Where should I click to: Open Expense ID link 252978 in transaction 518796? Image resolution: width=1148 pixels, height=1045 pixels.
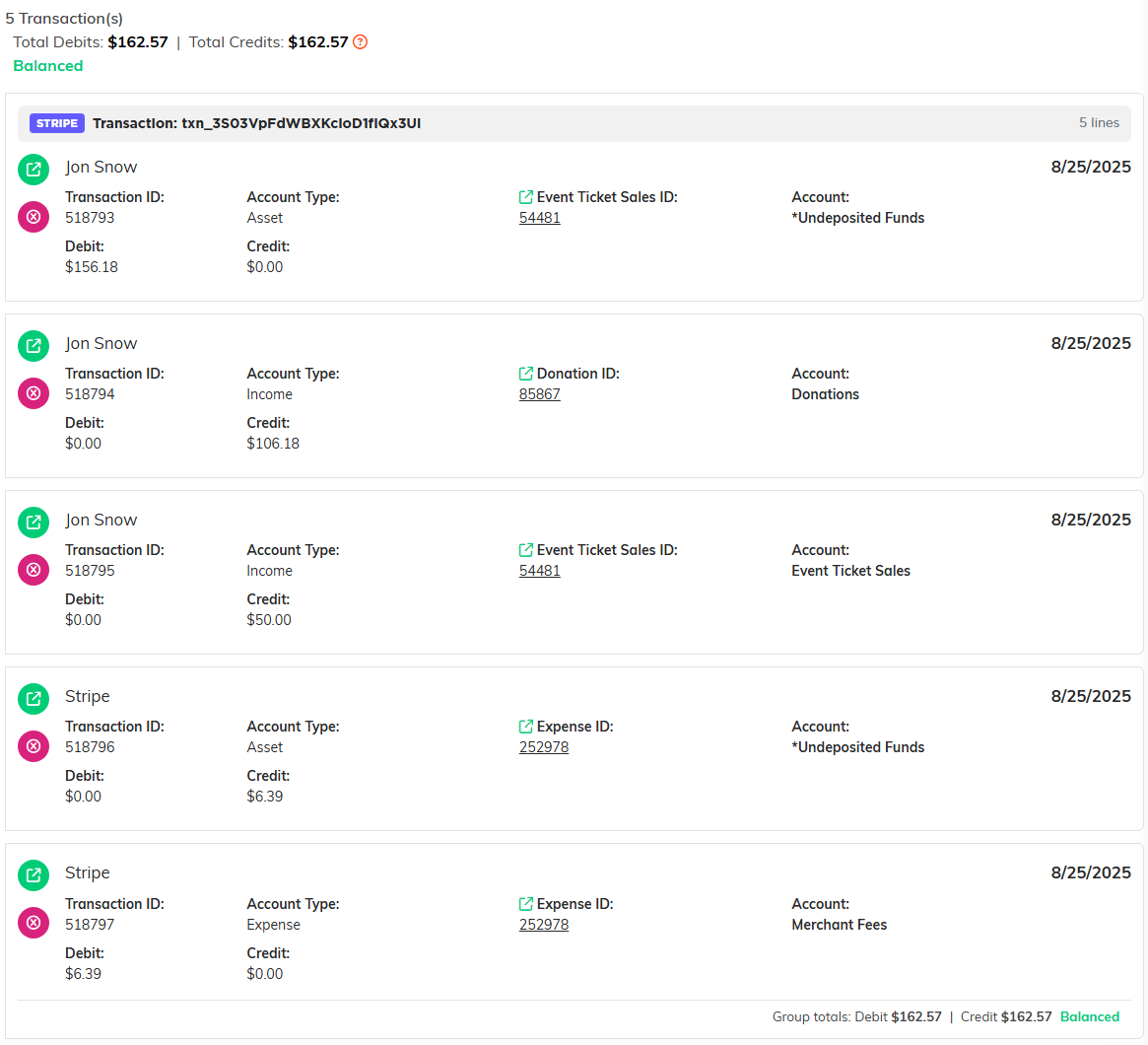tap(544, 747)
